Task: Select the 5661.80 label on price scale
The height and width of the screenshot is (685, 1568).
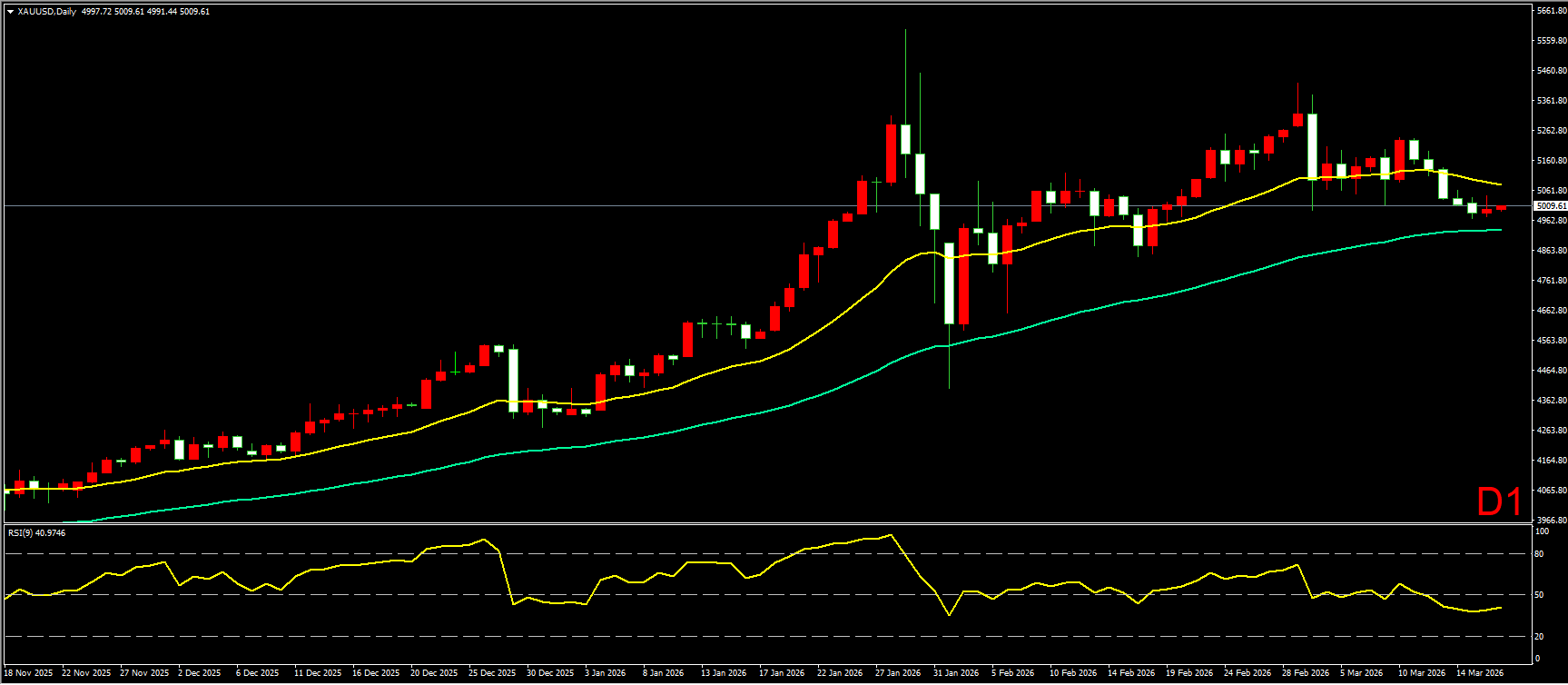Action: pos(1550,11)
